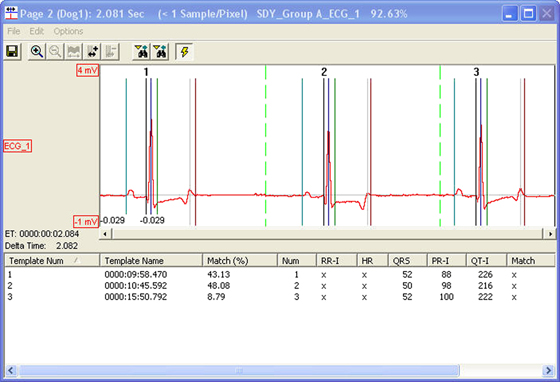Open the File menu
560x382 pixels.
(14, 31)
